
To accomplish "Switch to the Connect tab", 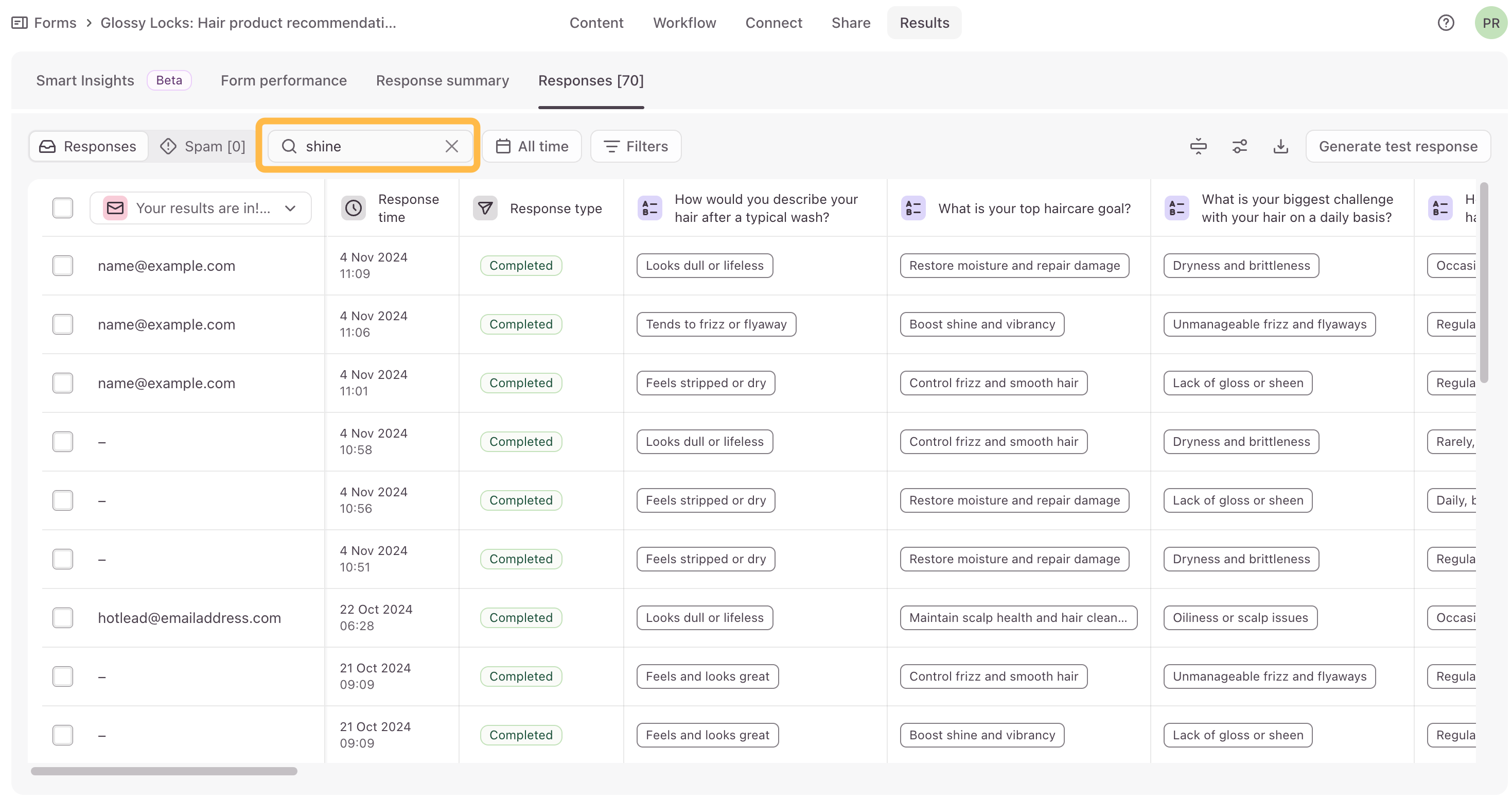I will coord(773,23).
